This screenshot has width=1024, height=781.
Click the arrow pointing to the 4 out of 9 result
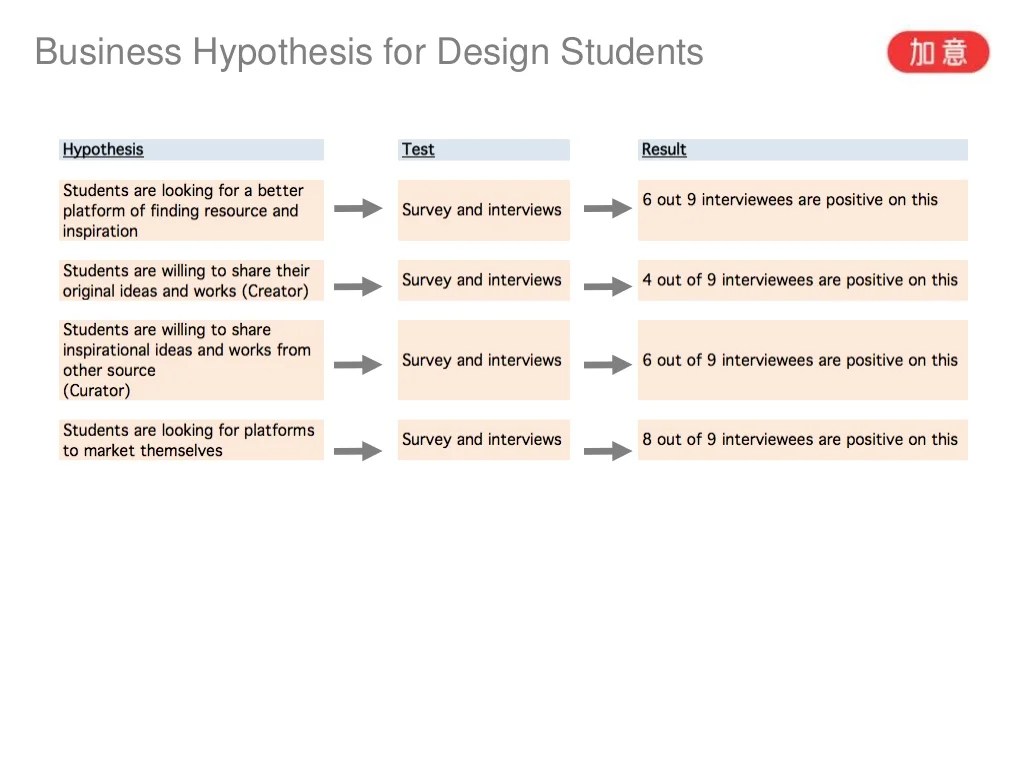(607, 287)
